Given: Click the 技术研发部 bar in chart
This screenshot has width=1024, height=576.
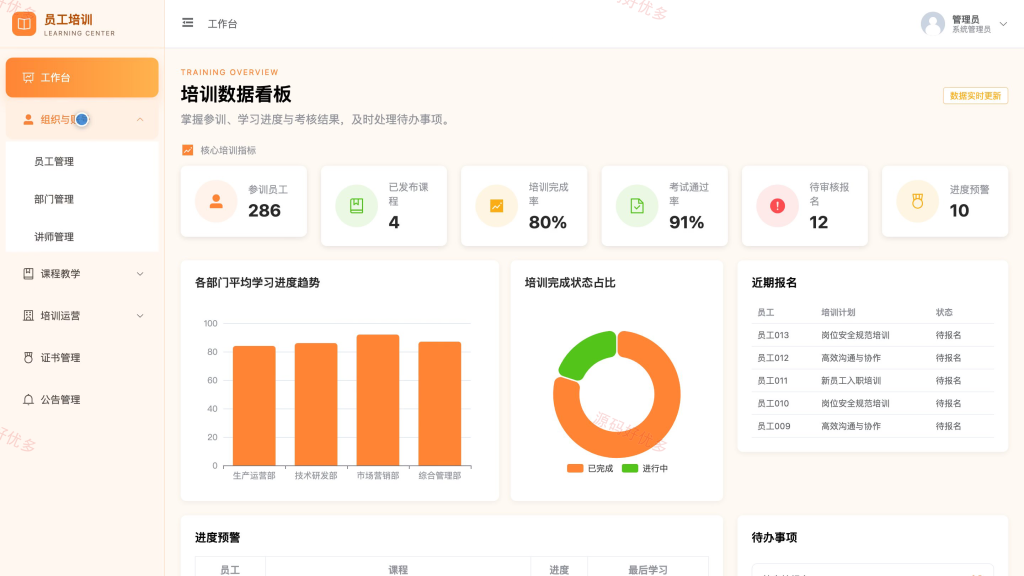Looking at the screenshot, I should point(316,404).
